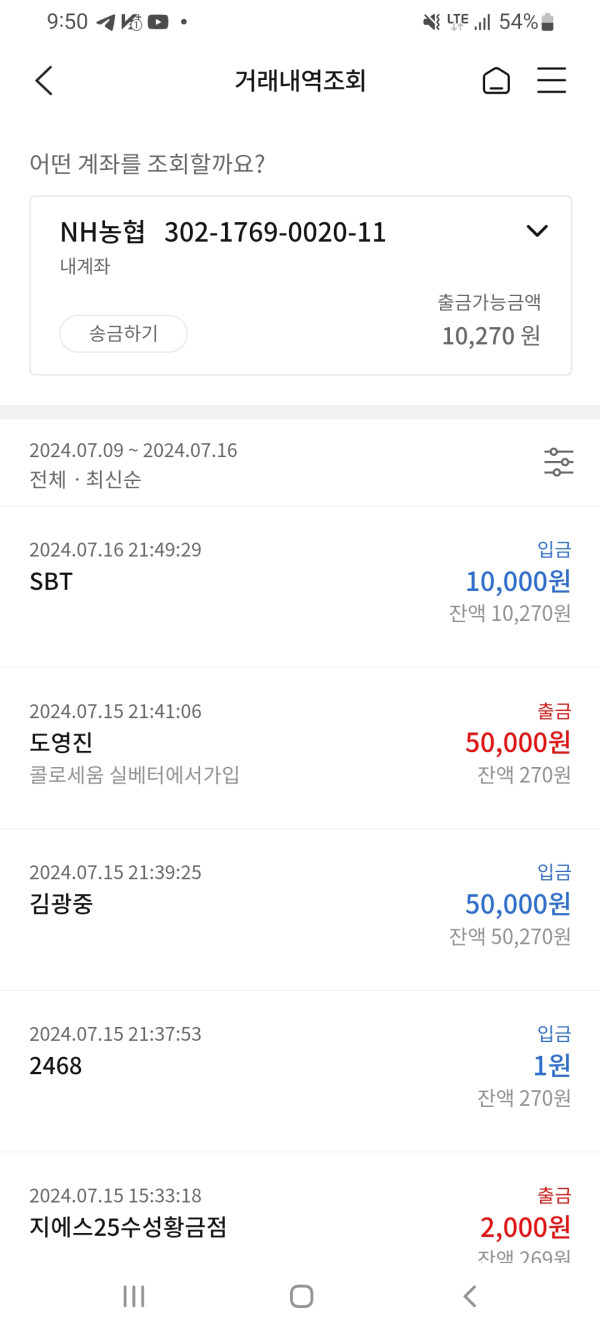
Task: Tap the 출금가능금액 10,270 원 amount
Action: click(490, 335)
